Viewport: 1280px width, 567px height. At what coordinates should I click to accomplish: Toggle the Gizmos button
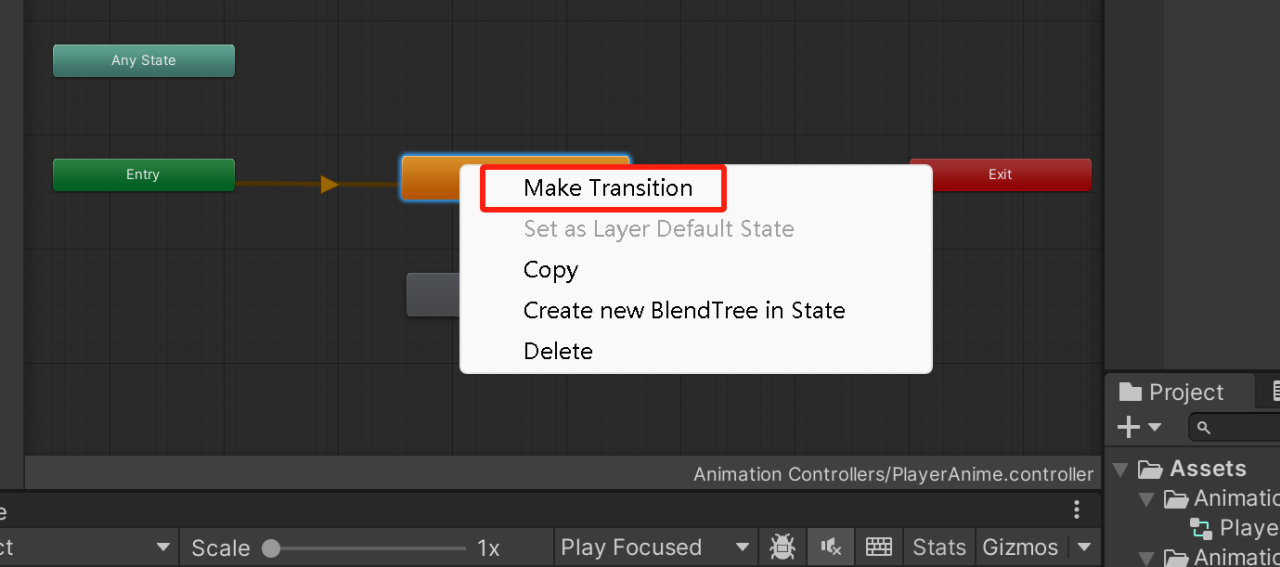[1020, 548]
